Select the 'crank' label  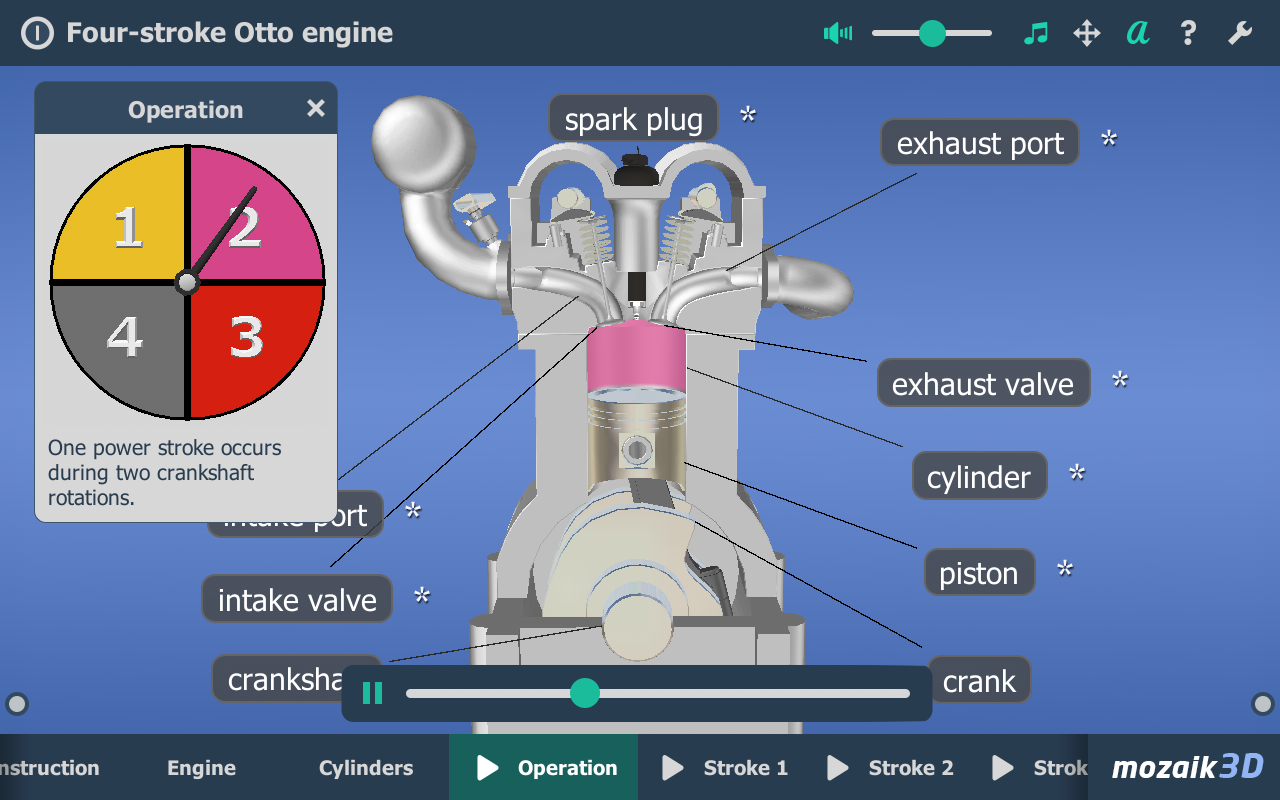click(980, 679)
